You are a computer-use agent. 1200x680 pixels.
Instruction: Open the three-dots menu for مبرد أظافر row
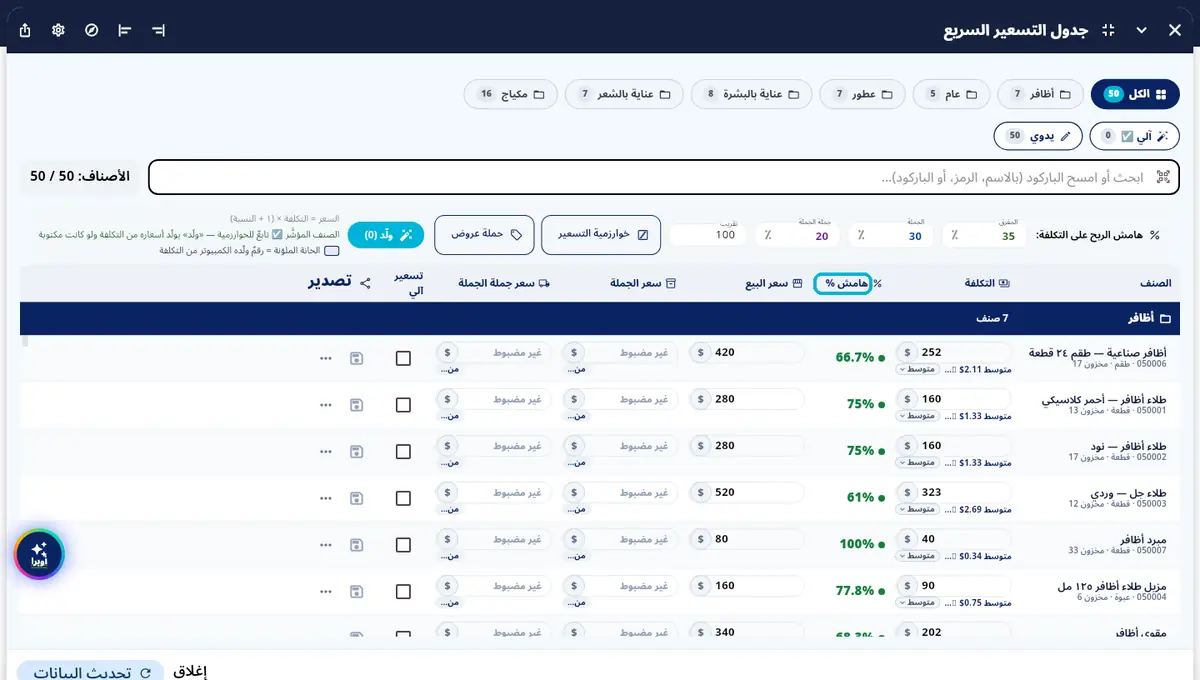(x=326, y=545)
